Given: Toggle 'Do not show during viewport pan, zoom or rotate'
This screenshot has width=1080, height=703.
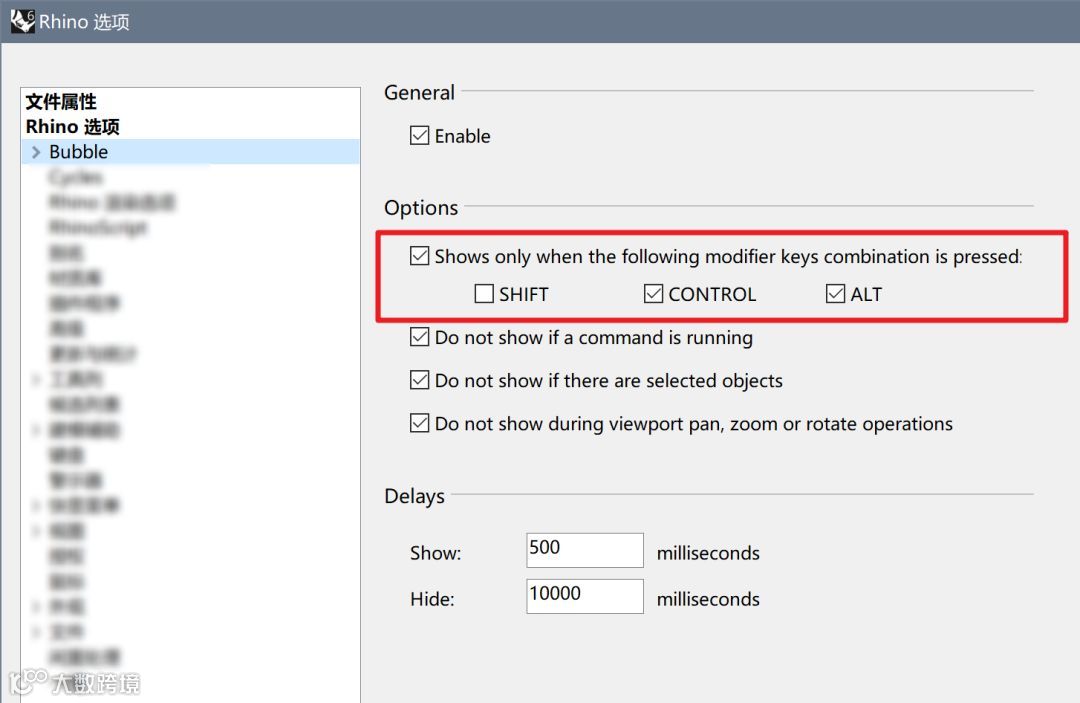Looking at the screenshot, I should [419, 423].
